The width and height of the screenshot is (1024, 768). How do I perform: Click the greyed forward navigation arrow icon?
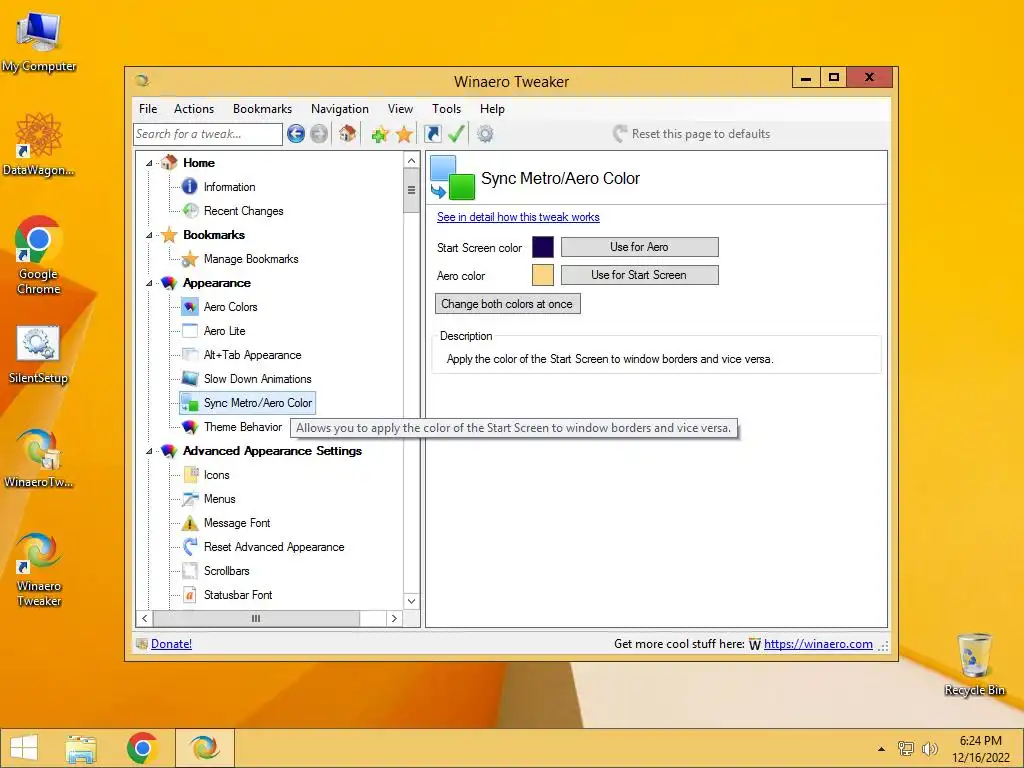[319, 134]
